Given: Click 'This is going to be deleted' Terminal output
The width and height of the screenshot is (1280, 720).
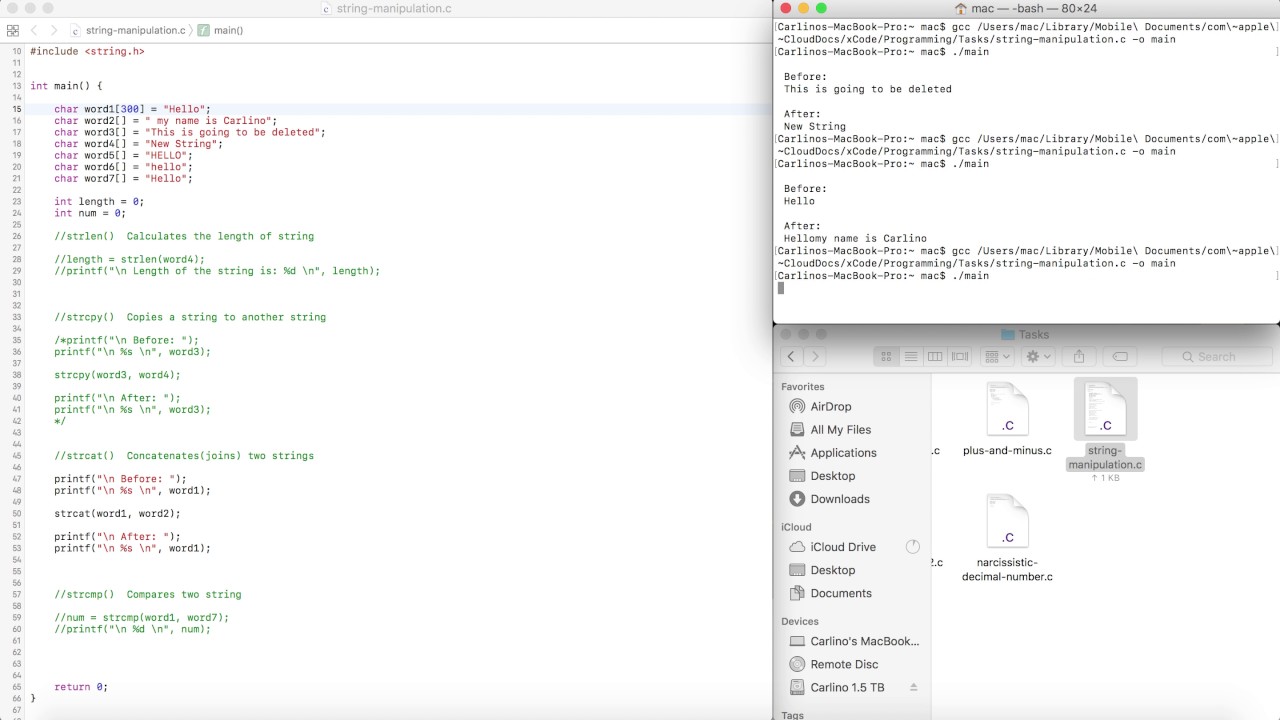Looking at the screenshot, I should [x=868, y=89].
